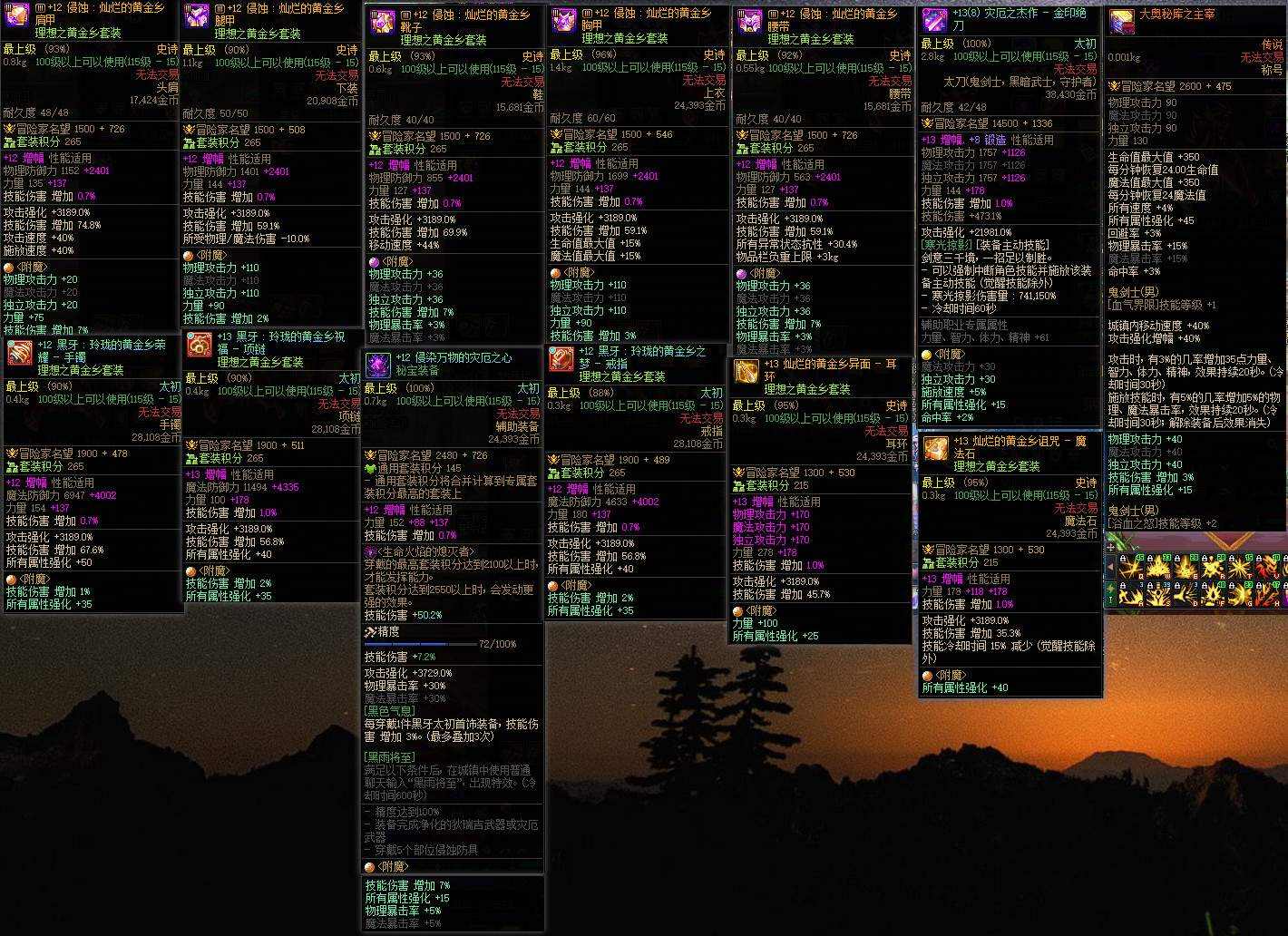Click the 腿甲 leg armor item icon

[197, 16]
